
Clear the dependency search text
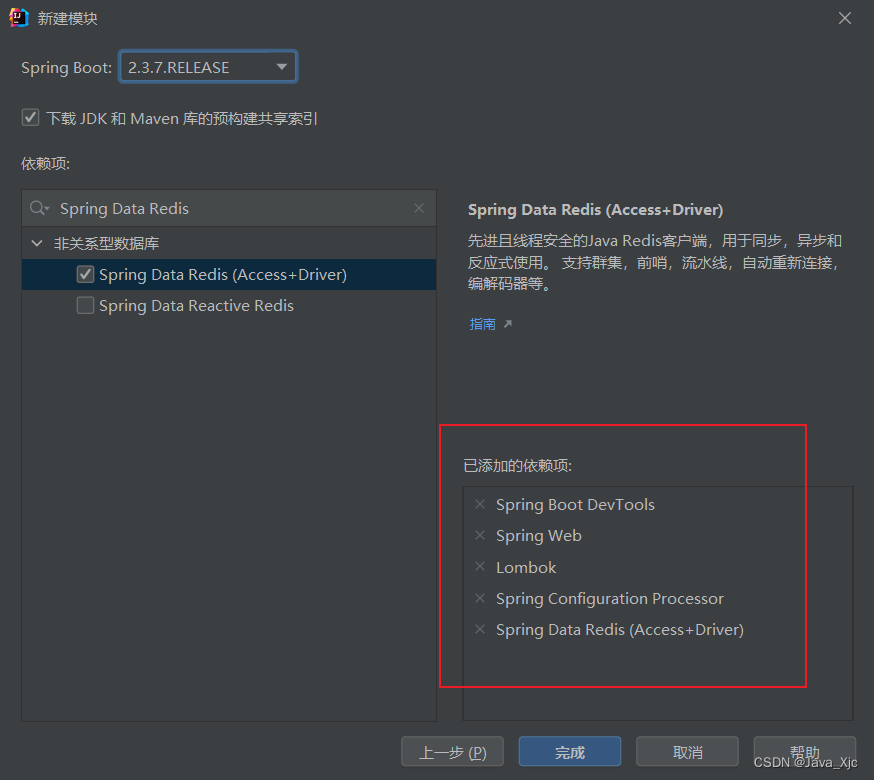pyautogui.click(x=419, y=208)
